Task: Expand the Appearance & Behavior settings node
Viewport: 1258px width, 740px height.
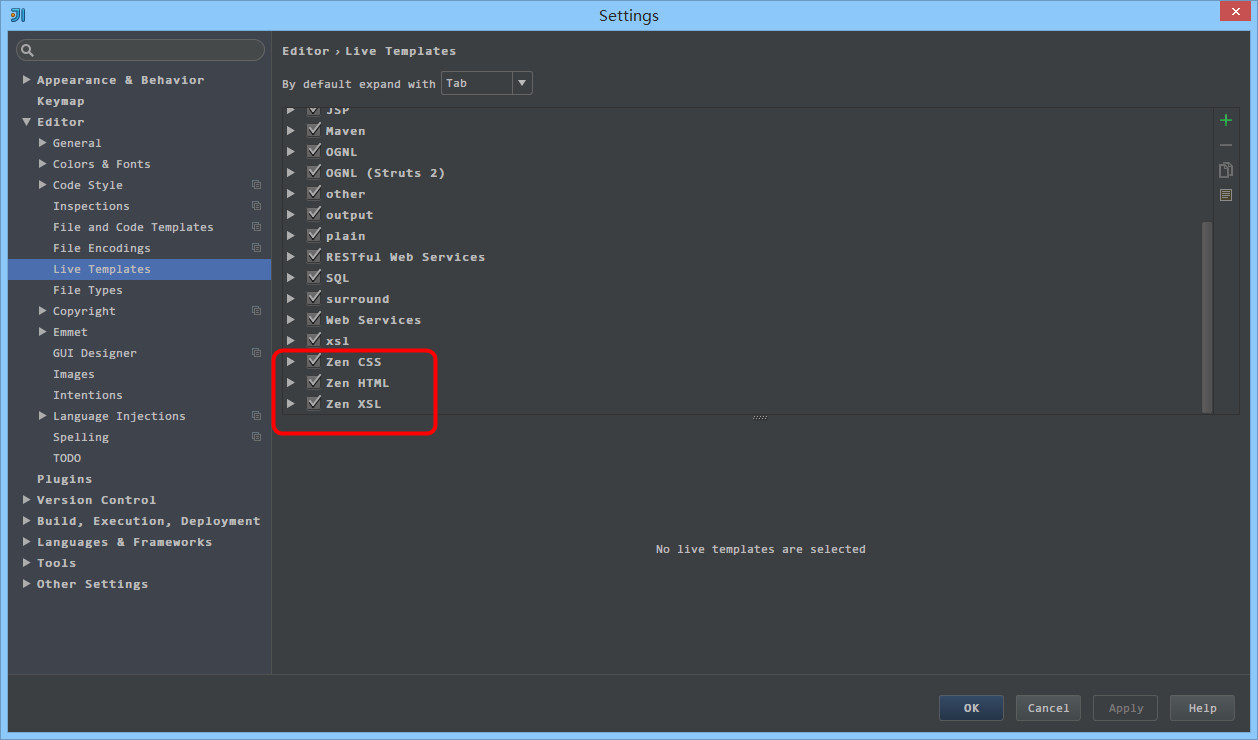Action: click(27, 80)
